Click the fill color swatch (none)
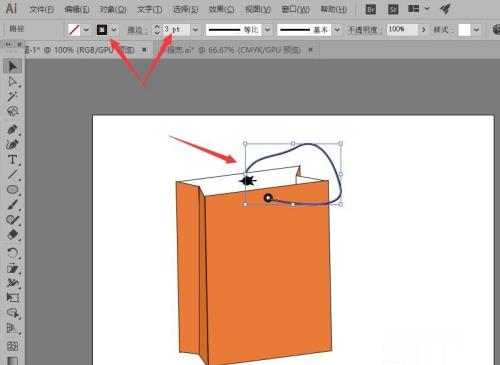The image size is (500, 365). pos(74,30)
